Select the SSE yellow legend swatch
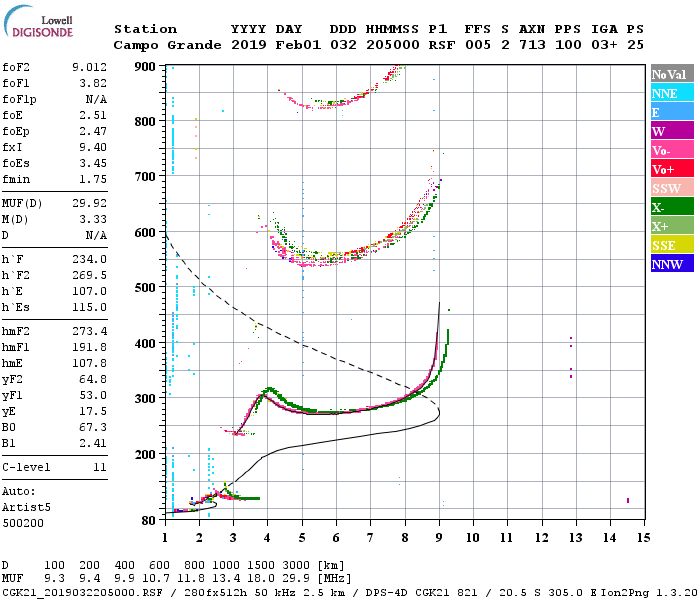This screenshot has width=700, height=600. click(672, 245)
